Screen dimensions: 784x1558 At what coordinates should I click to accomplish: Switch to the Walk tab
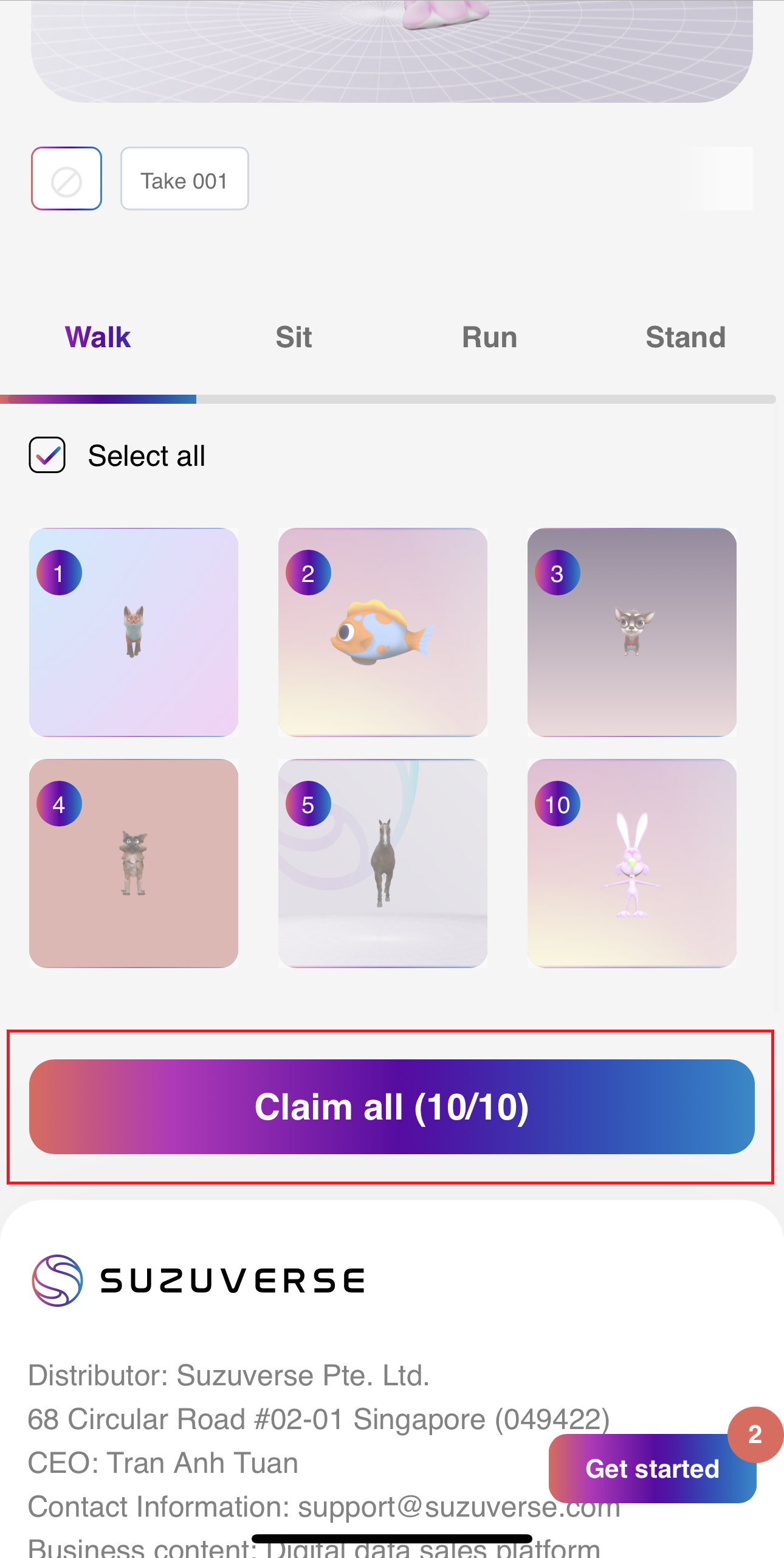(x=98, y=338)
